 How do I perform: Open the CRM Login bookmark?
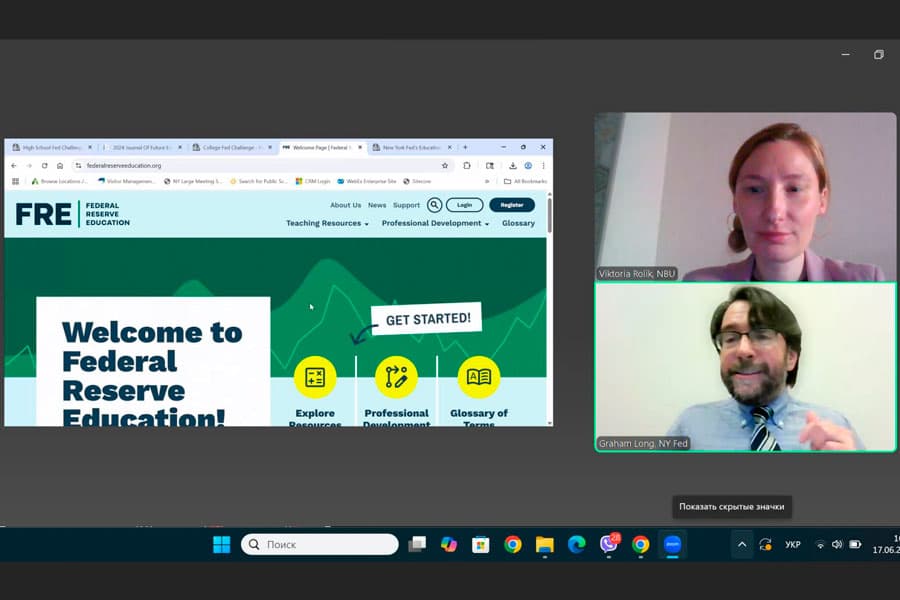[x=313, y=181]
